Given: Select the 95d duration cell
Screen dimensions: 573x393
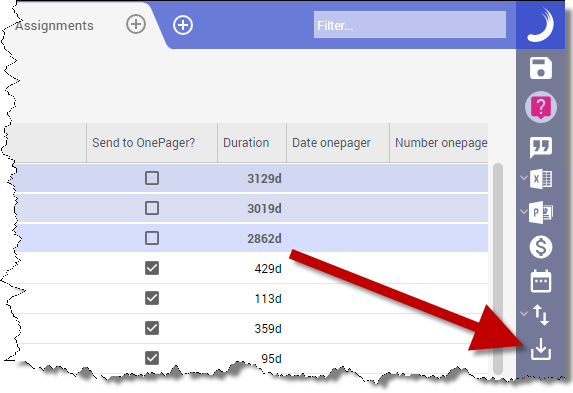Looking at the screenshot, I should coord(252,358).
